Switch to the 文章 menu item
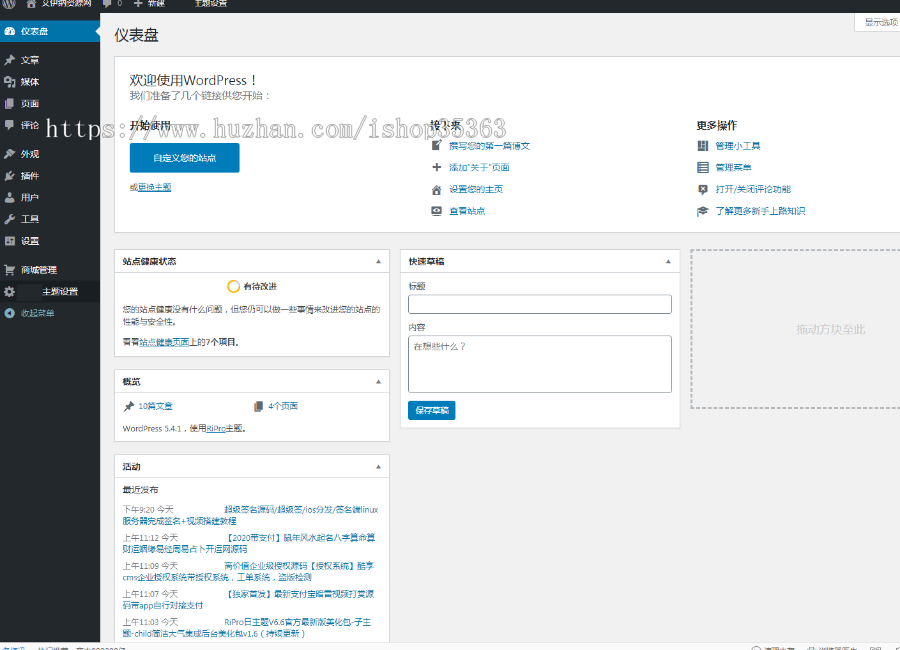The width and height of the screenshot is (900, 650). pos(32,59)
